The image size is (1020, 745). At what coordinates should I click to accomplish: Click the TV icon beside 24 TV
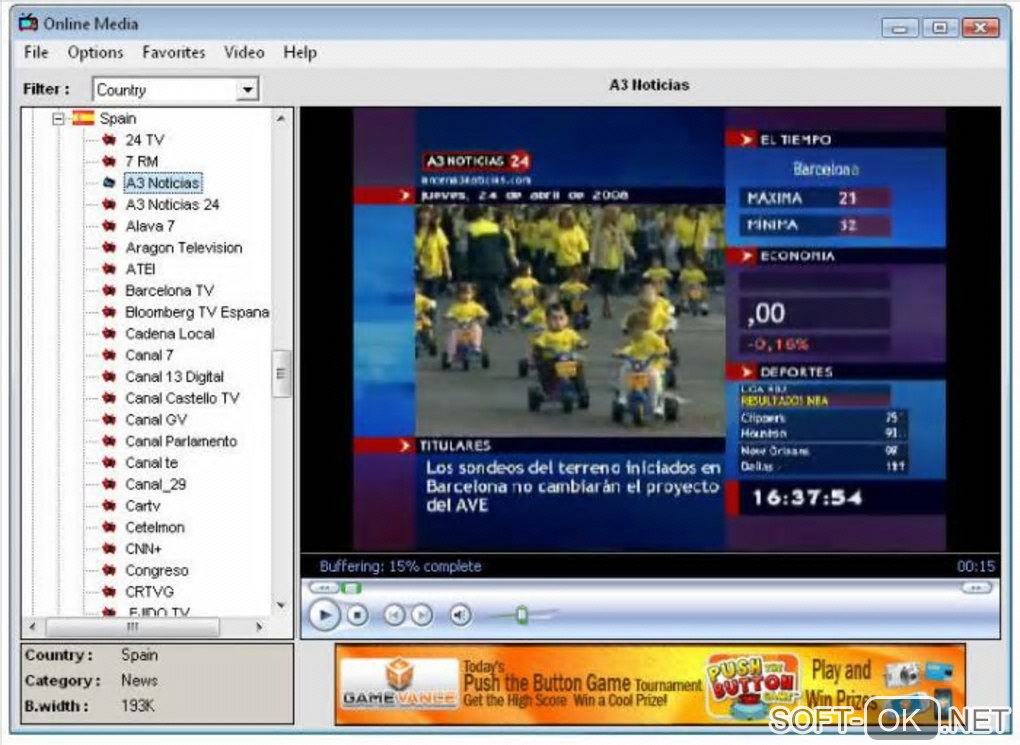coord(109,140)
